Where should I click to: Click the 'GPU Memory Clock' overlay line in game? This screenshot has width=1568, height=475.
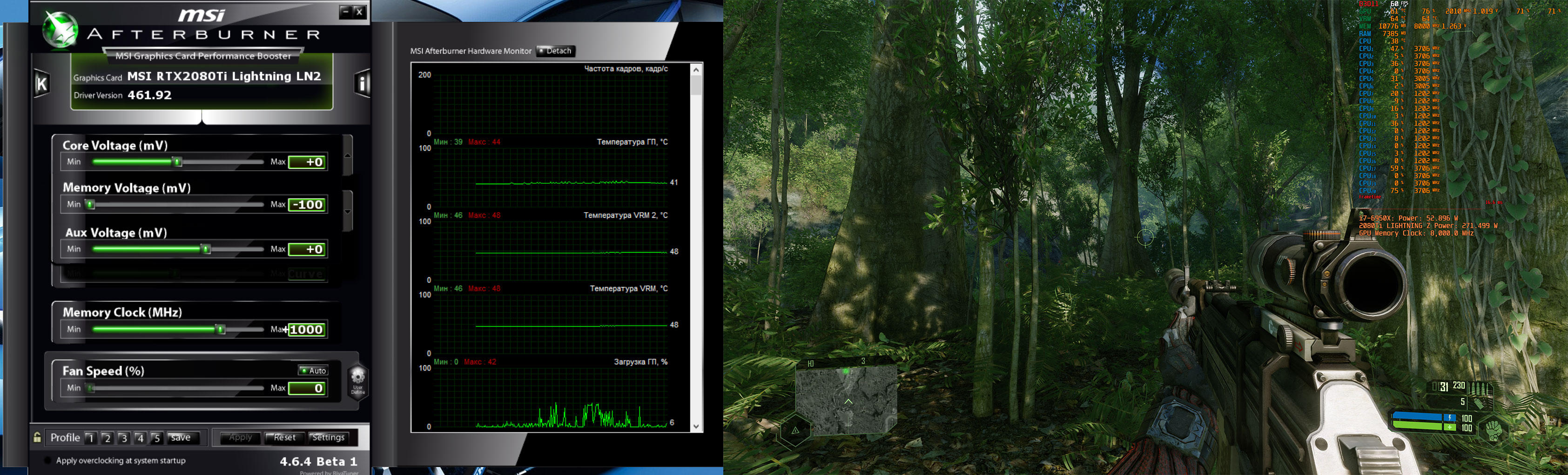tap(1416, 234)
